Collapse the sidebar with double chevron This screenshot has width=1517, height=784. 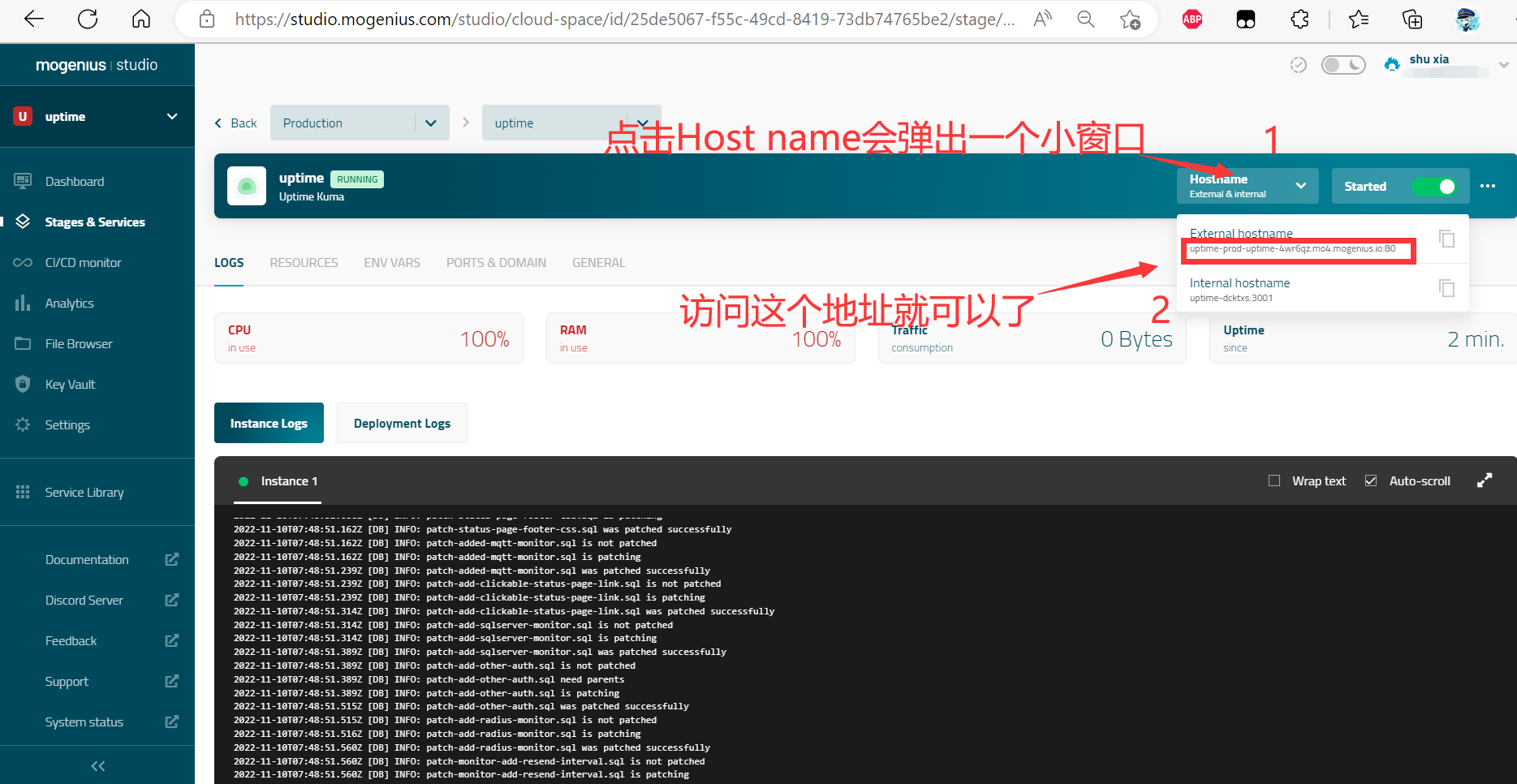[97, 765]
